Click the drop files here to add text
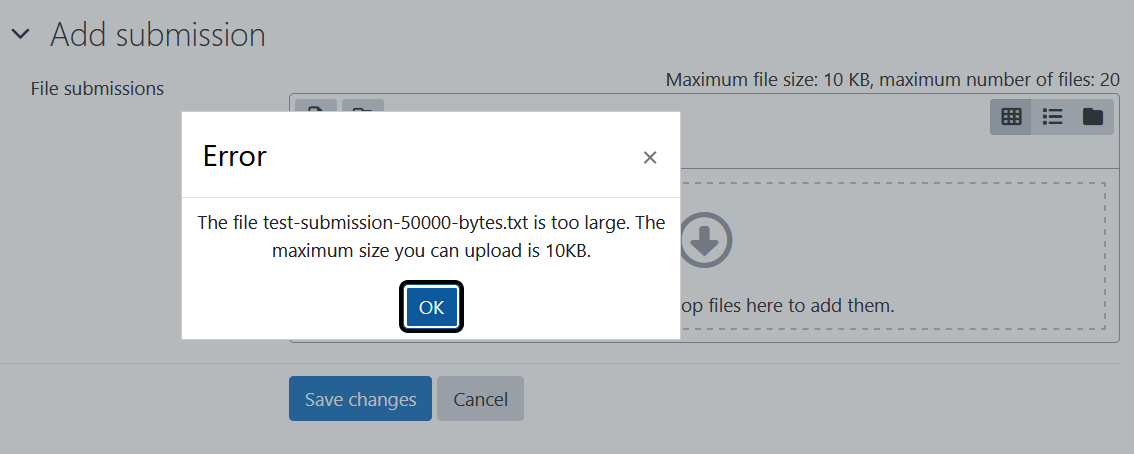 coord(788,306)
